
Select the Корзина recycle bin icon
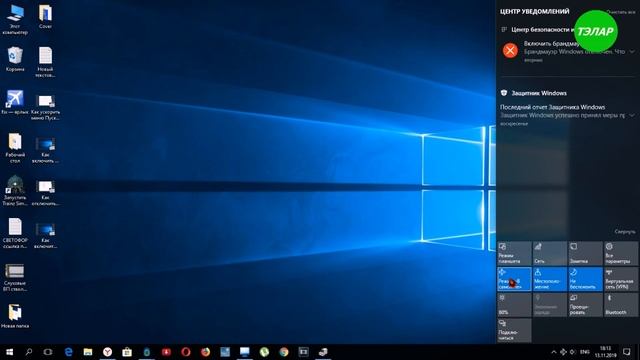tap(15, 59)
